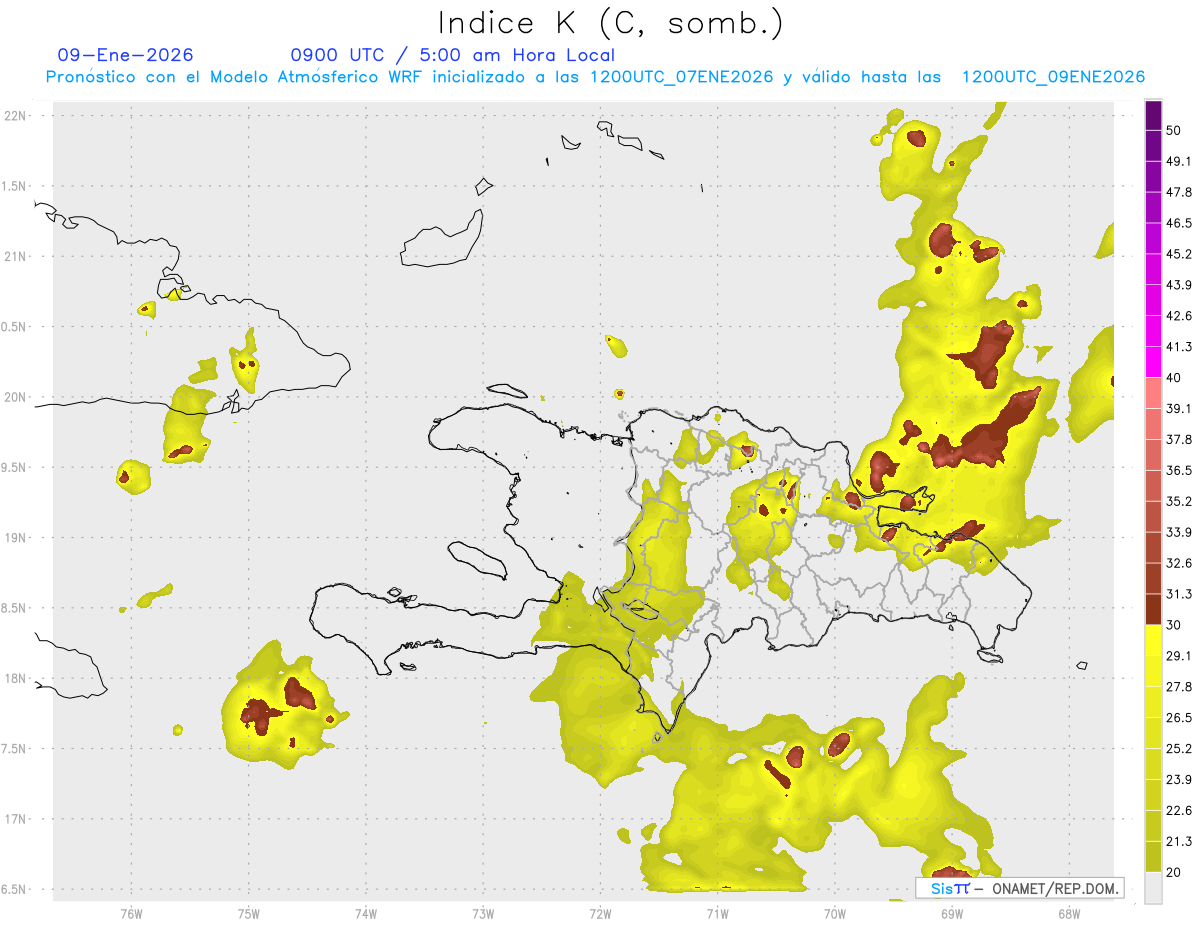Viewport: 1200px width, 927px height.
Task: Click the 20N latitude label
Action: [15, 397]
